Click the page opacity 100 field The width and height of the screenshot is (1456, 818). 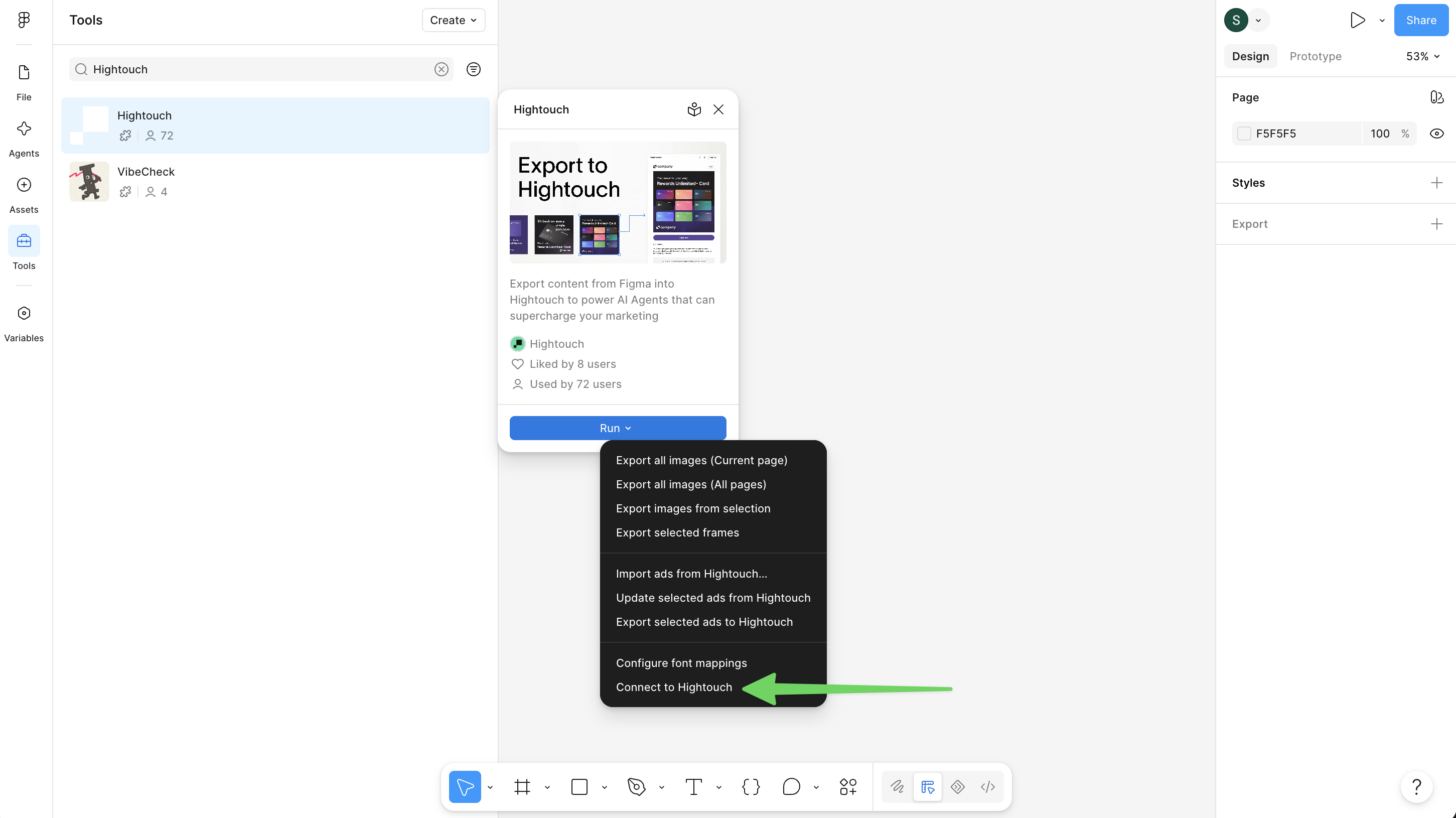click(x=1380, y=133)
